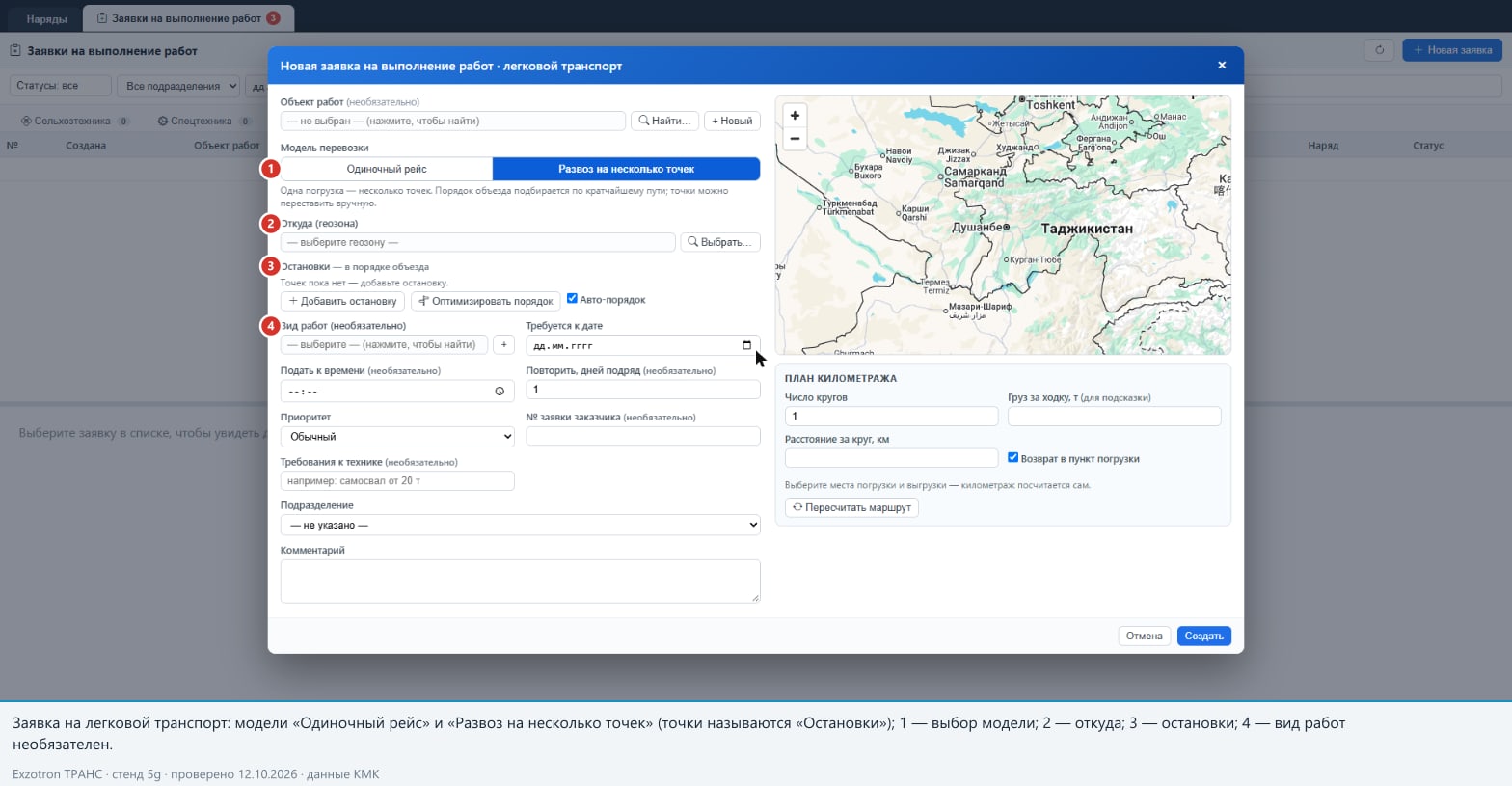Toggle Авто-порядок checkbox

pos(572,299)
